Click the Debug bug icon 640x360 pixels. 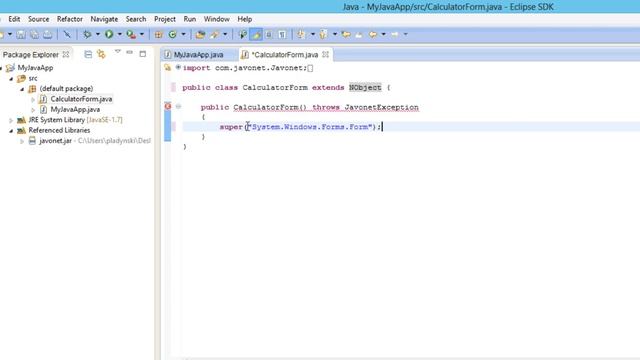87,35
